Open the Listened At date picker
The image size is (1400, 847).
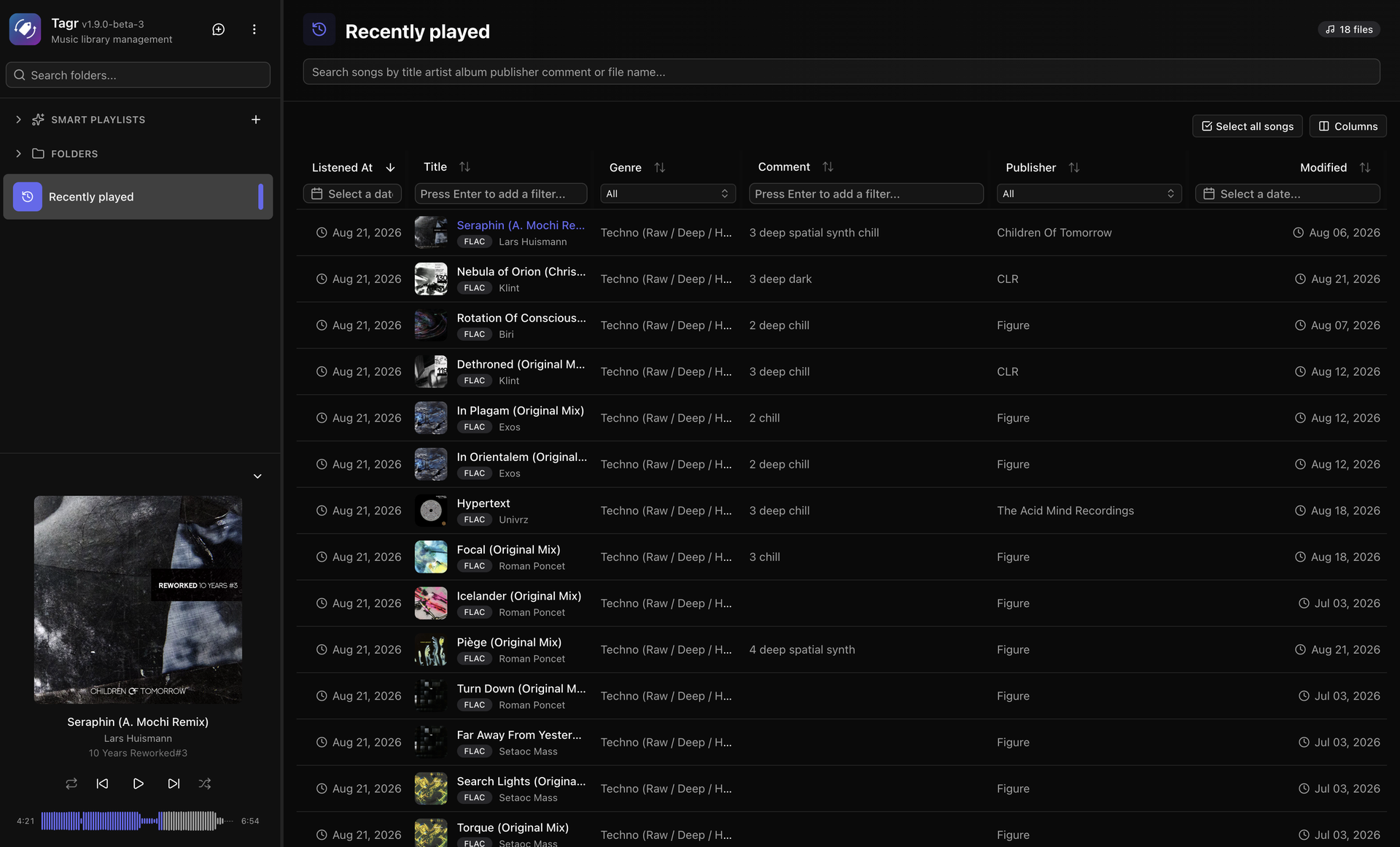click(x=352, y=193)
